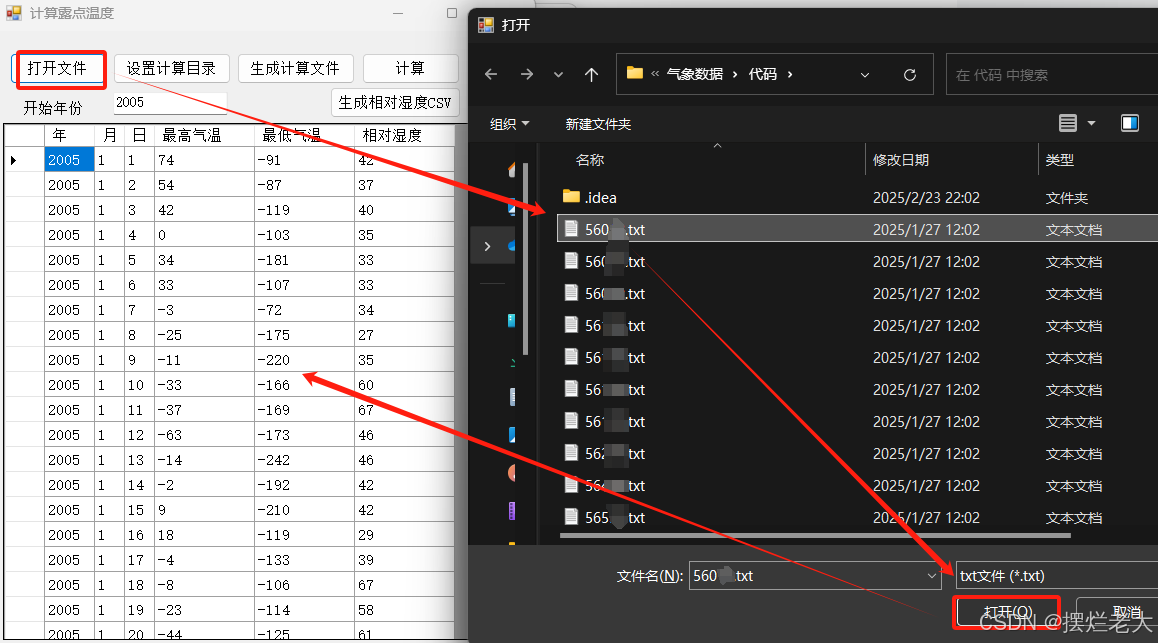Select the 代码 breadcrumb
1158x643 pixels.
pyautogui.click(x=763, y=75)
